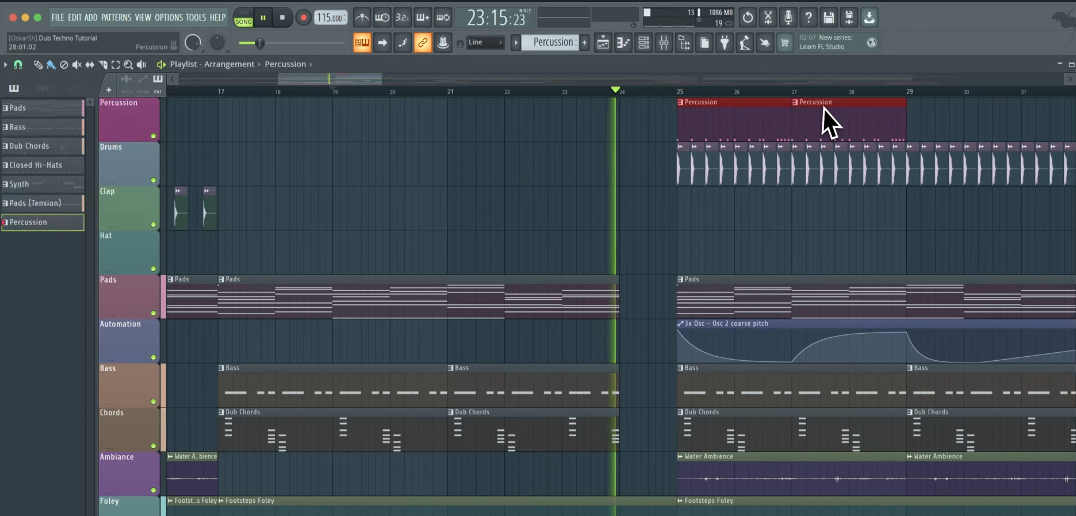Select the Delete tool in the Playlist toolbar

64,64
